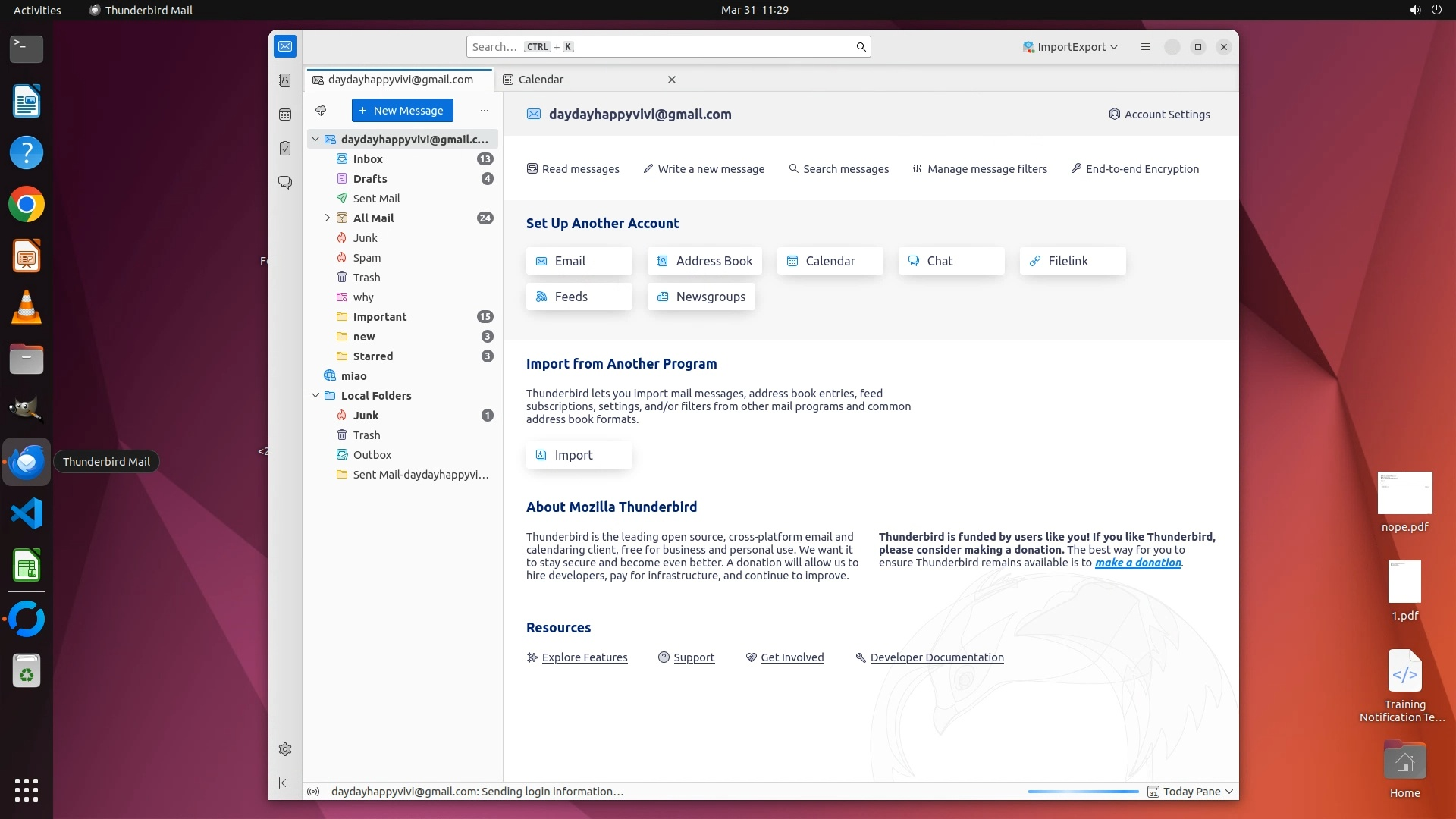Open folder pane options ellipsis
The width and height of the screenshot is (1456, 819).
point(485,111)
